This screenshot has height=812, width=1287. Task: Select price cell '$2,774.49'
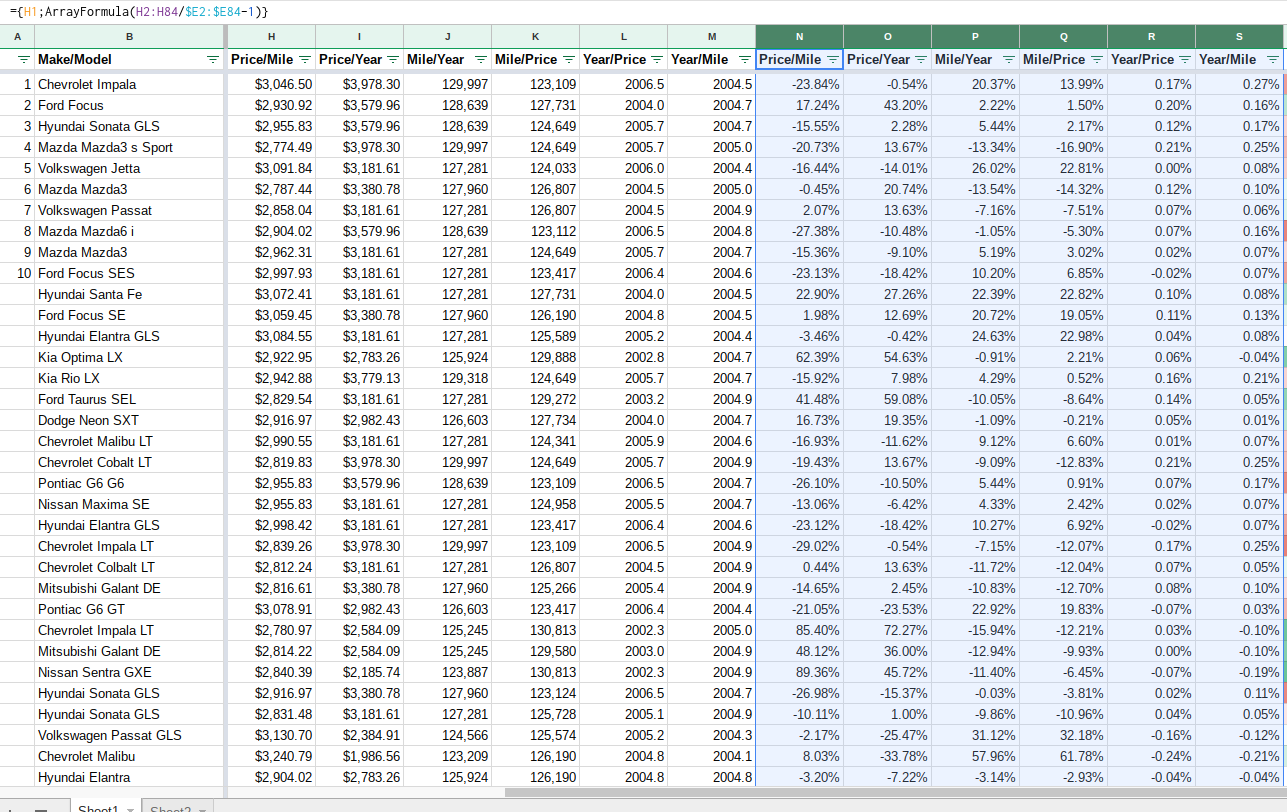pos(272,147)
